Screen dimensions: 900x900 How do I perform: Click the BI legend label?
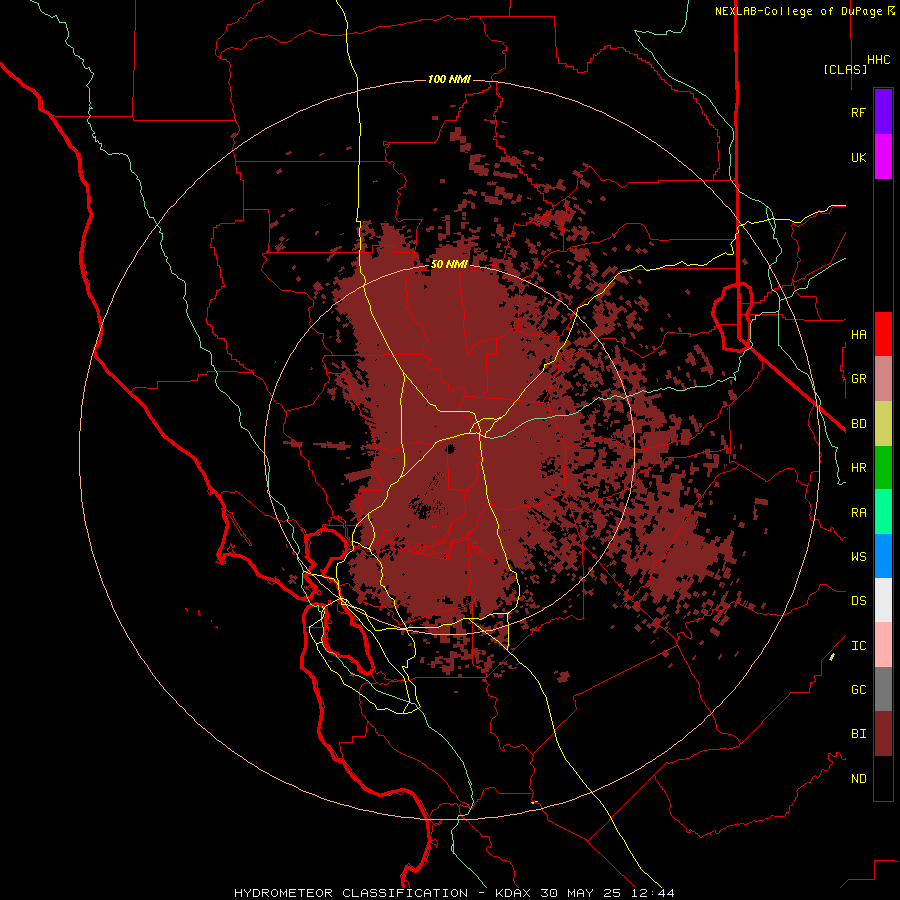coord(858,734)
